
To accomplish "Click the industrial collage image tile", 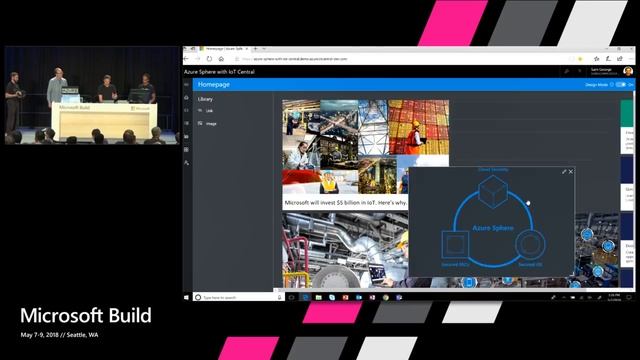I will click(366, 147).
